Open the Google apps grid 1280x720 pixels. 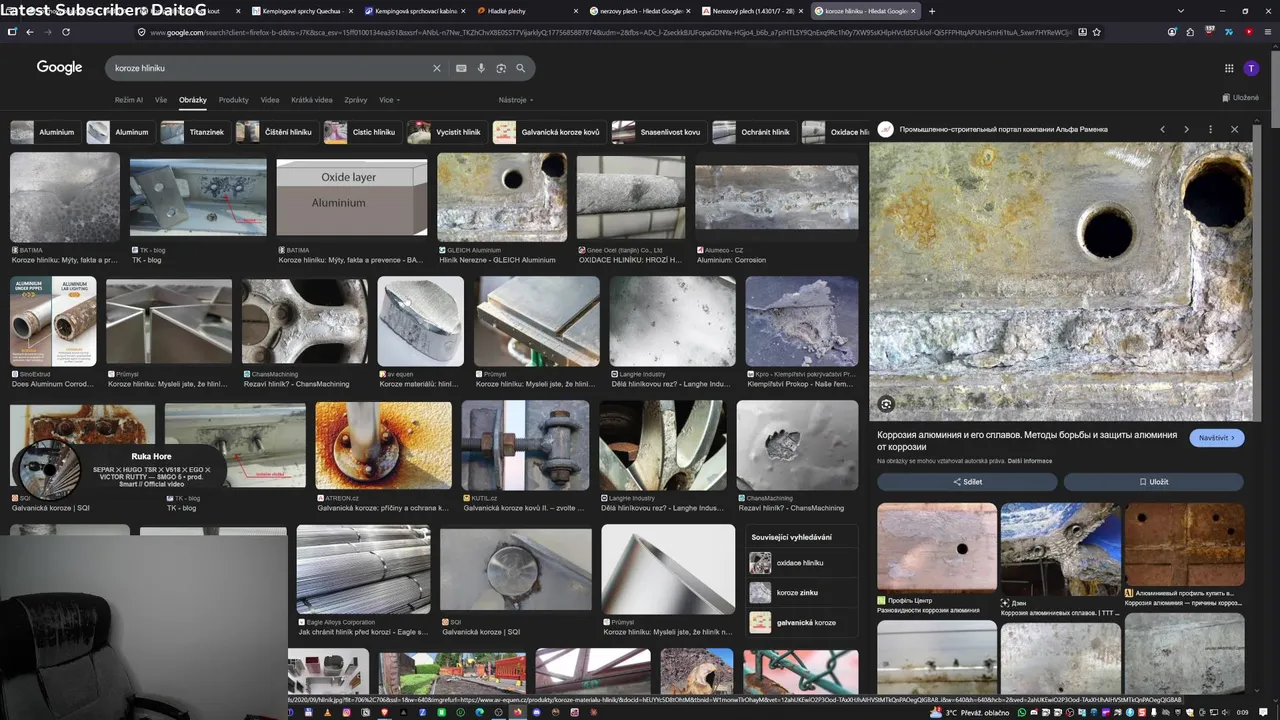[x=1229, y=68]
